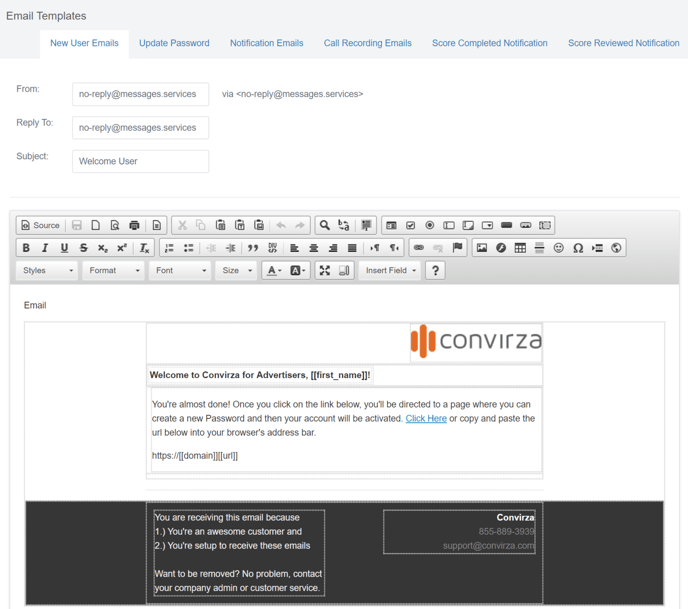Align text left

coord(294,248)
